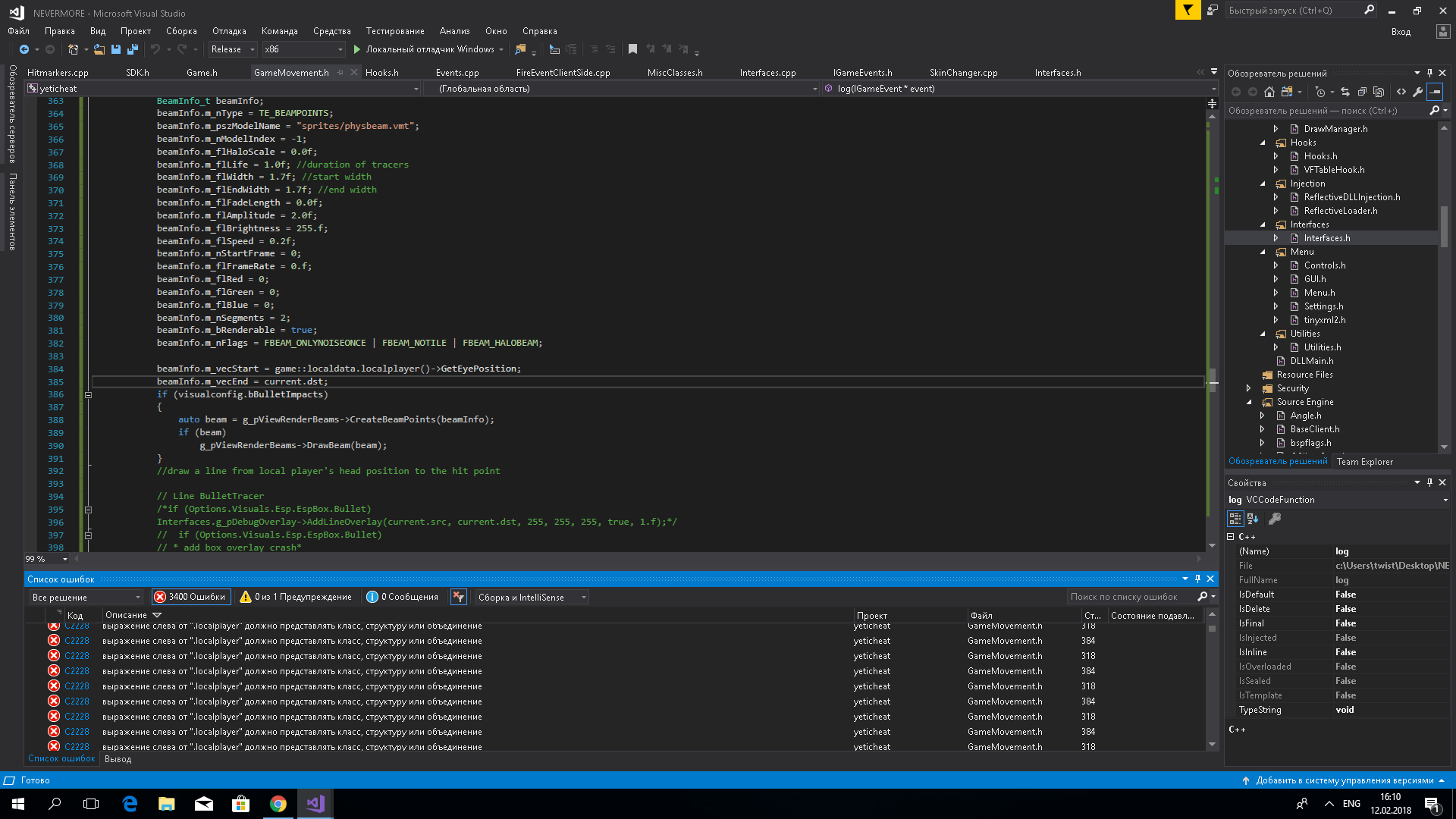The image size is (1456, 819).
Task: Open Properties wrench icon in Solution Explorer
Action: tap(1417, 92)
